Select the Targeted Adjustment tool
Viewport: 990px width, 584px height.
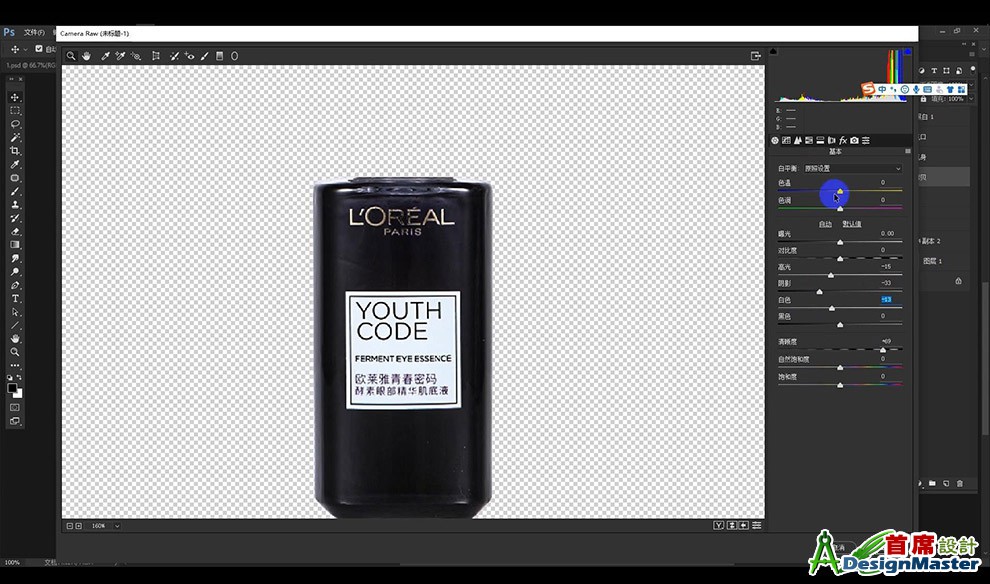[x=136, y=56]
